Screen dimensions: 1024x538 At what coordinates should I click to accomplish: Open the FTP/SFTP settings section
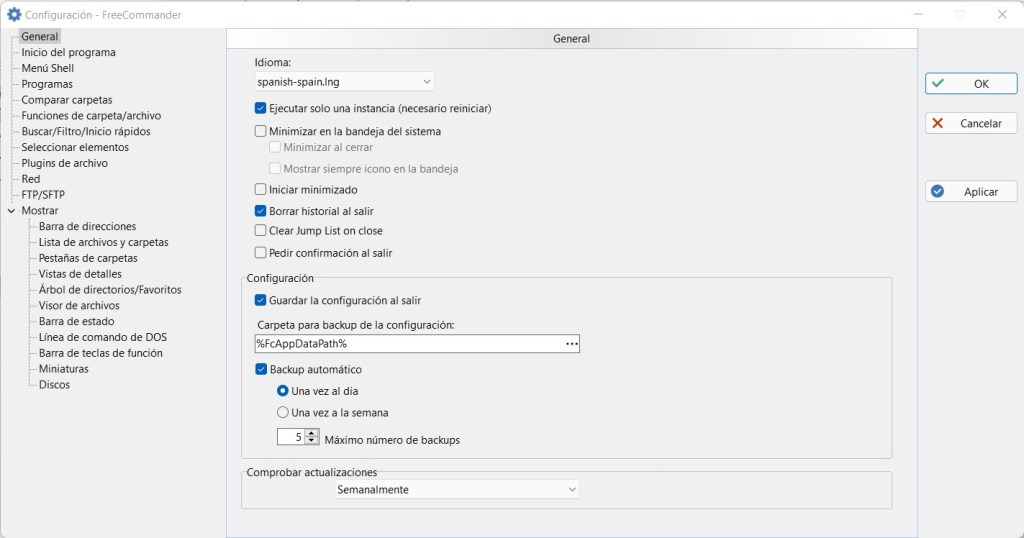(x=43, y=195)
